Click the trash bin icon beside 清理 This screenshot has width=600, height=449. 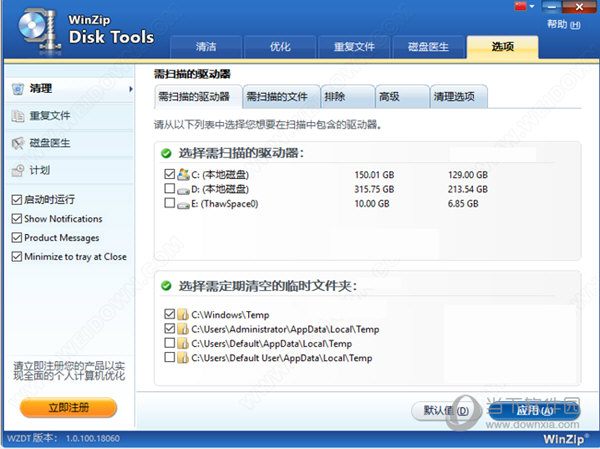click(18, 89)
